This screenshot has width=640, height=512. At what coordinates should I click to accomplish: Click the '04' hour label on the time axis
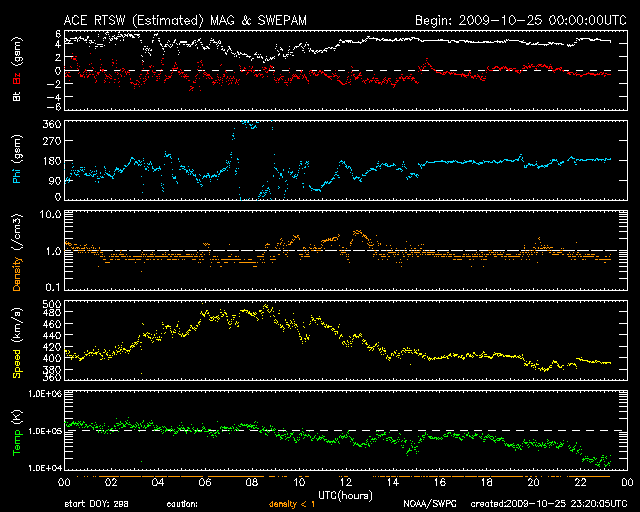click(x=158, y=483)
